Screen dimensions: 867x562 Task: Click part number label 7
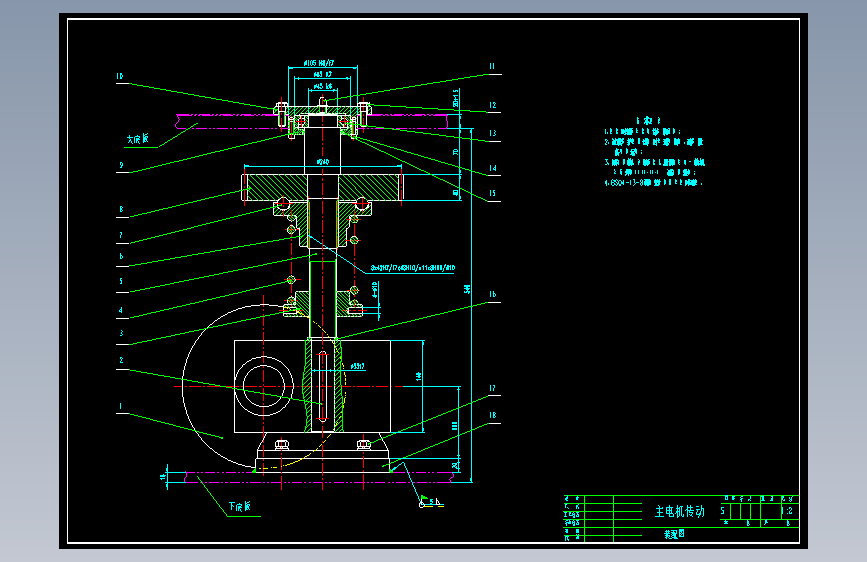tap(121, 236)
